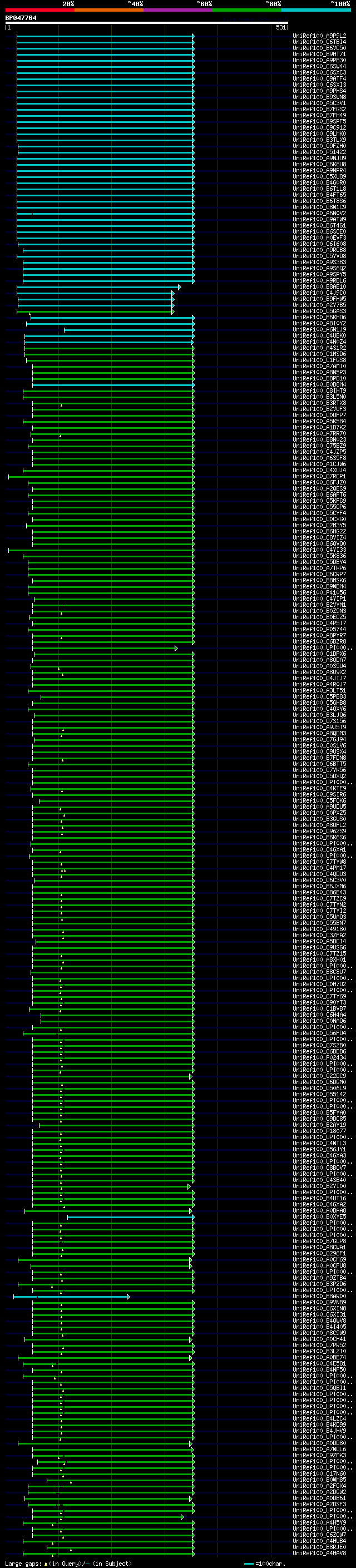
Task: Select the UniRef100_C1MSD6 row label
Action: [x=319, y=354]
